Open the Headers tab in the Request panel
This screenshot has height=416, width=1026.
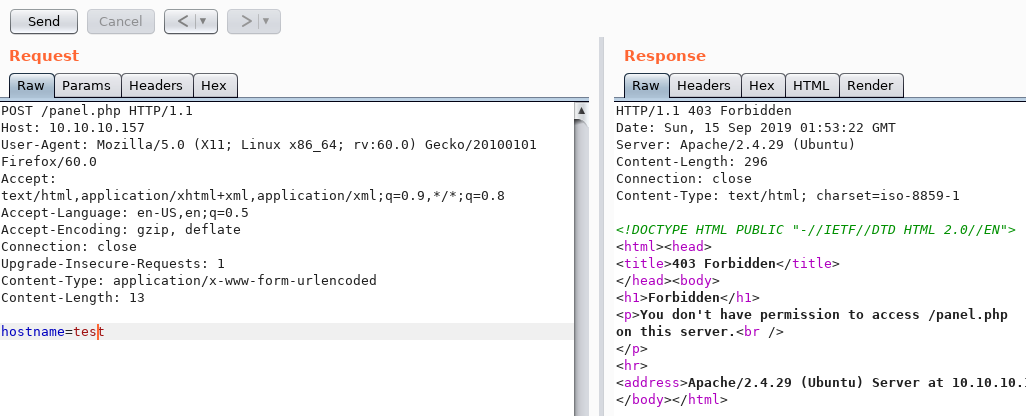click(156, 86)
